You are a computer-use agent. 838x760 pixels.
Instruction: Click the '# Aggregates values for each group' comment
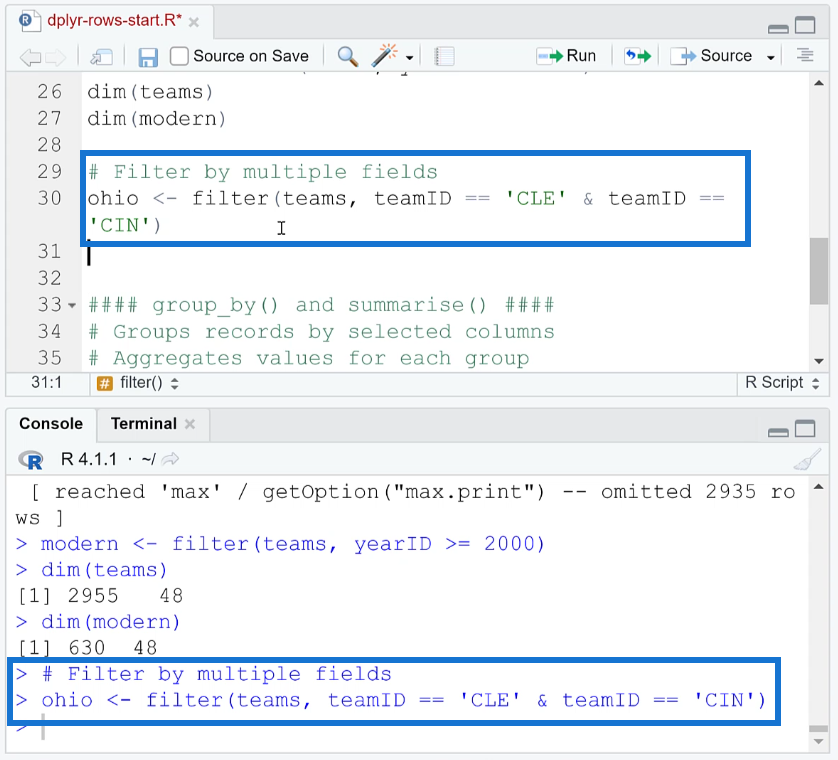pos(308,358)
